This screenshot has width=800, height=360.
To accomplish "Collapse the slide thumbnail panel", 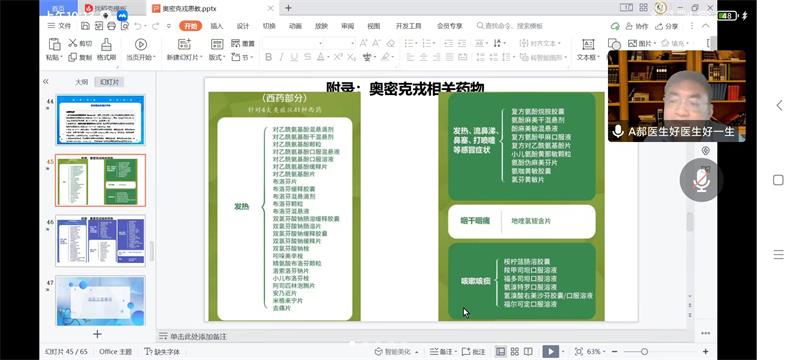I will [x=45, y=82].
